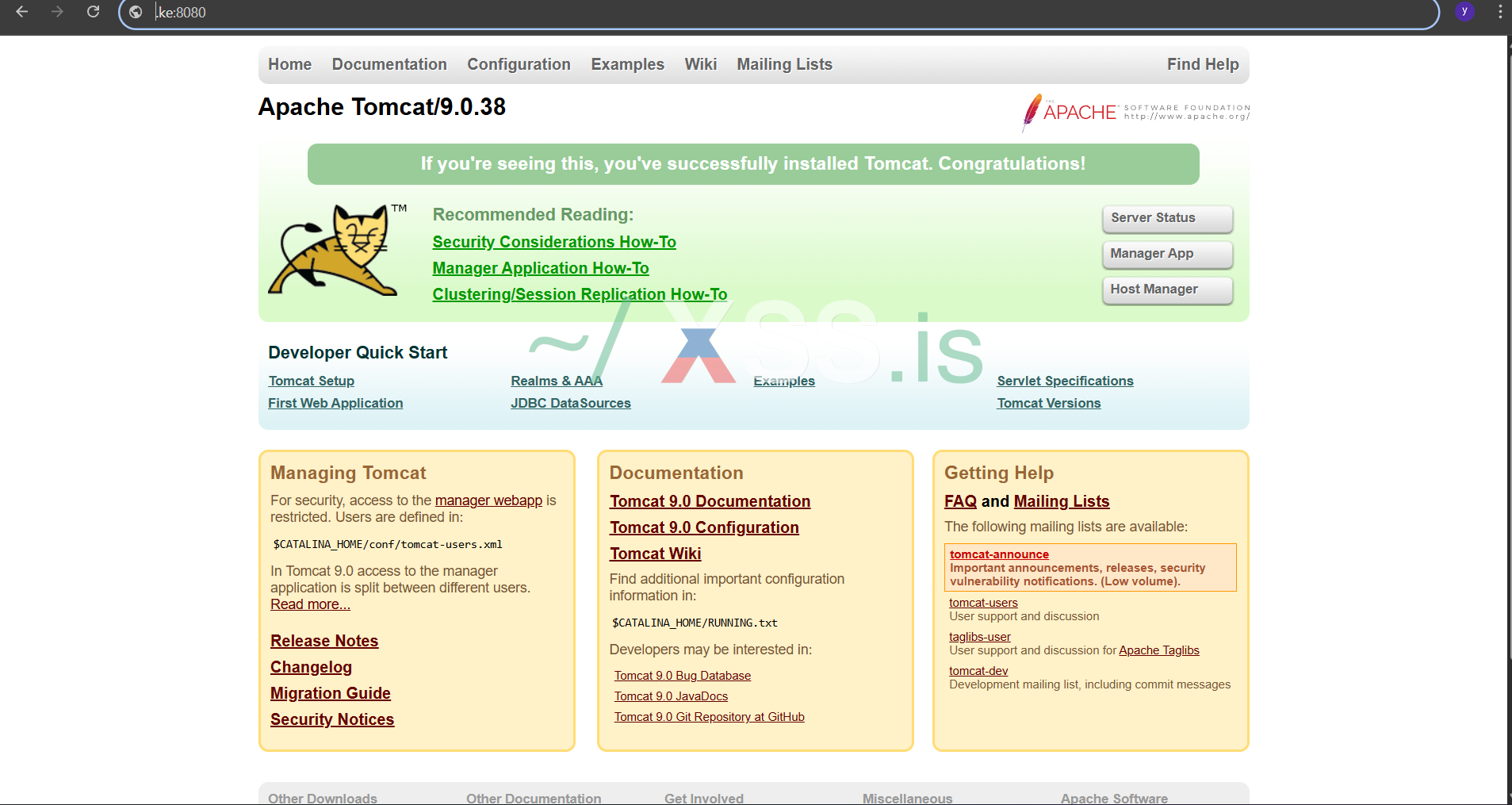Open JDBC DataSources link
This screenshot has height=805, width=1512.
(x=571, y=403)
